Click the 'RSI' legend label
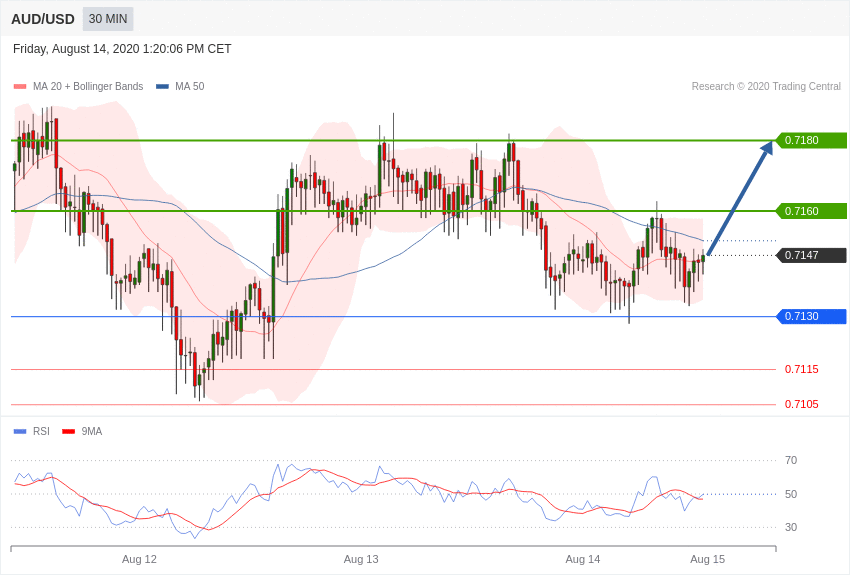The width and height of the screenshot is (850, 576). 41,431
